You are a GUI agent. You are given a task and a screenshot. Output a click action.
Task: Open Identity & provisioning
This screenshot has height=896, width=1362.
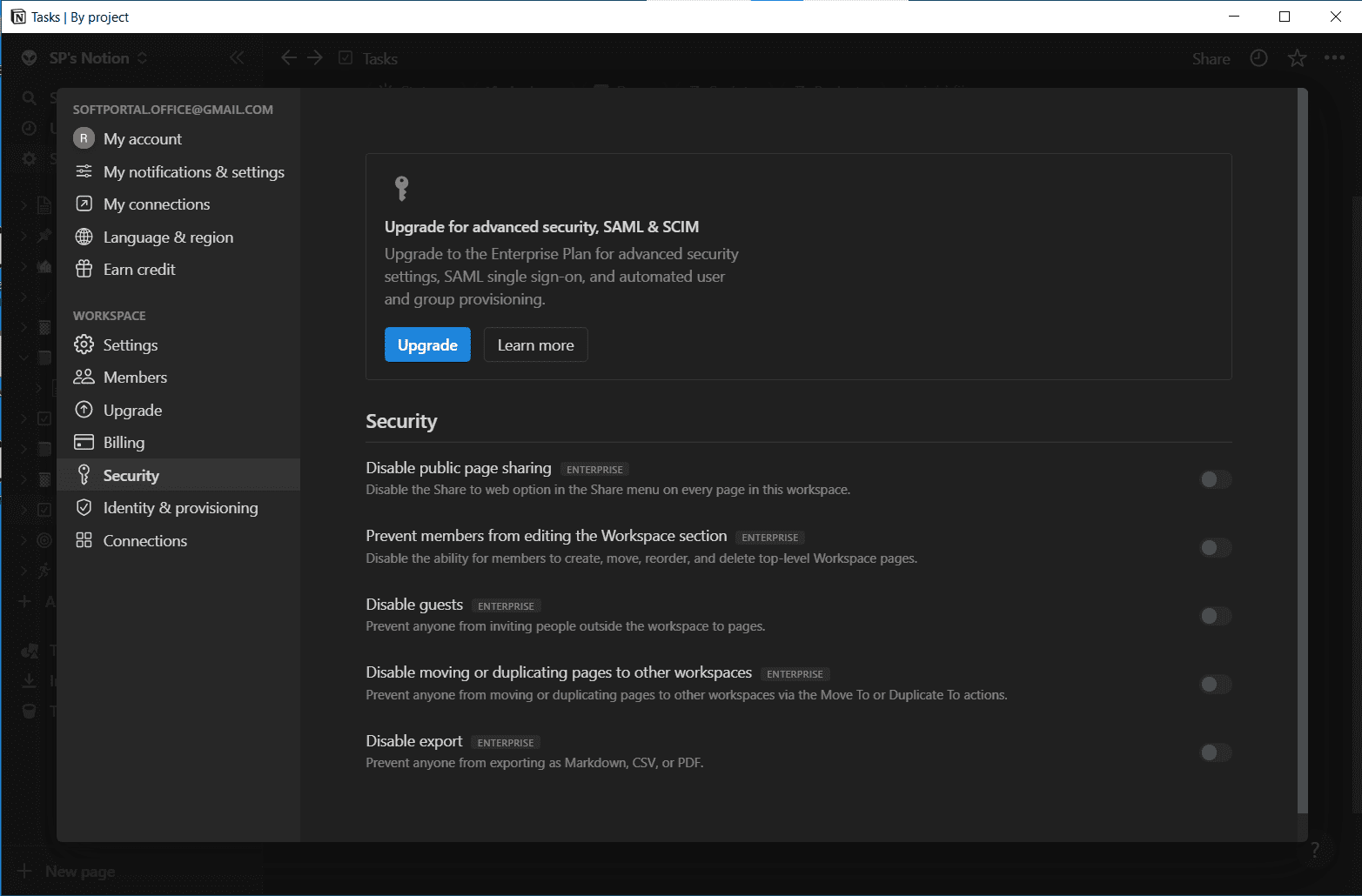(178, 508)
